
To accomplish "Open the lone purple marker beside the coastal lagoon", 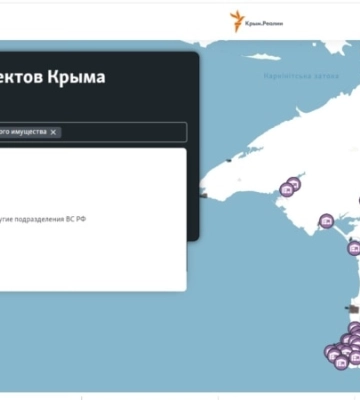I will 326,221.
